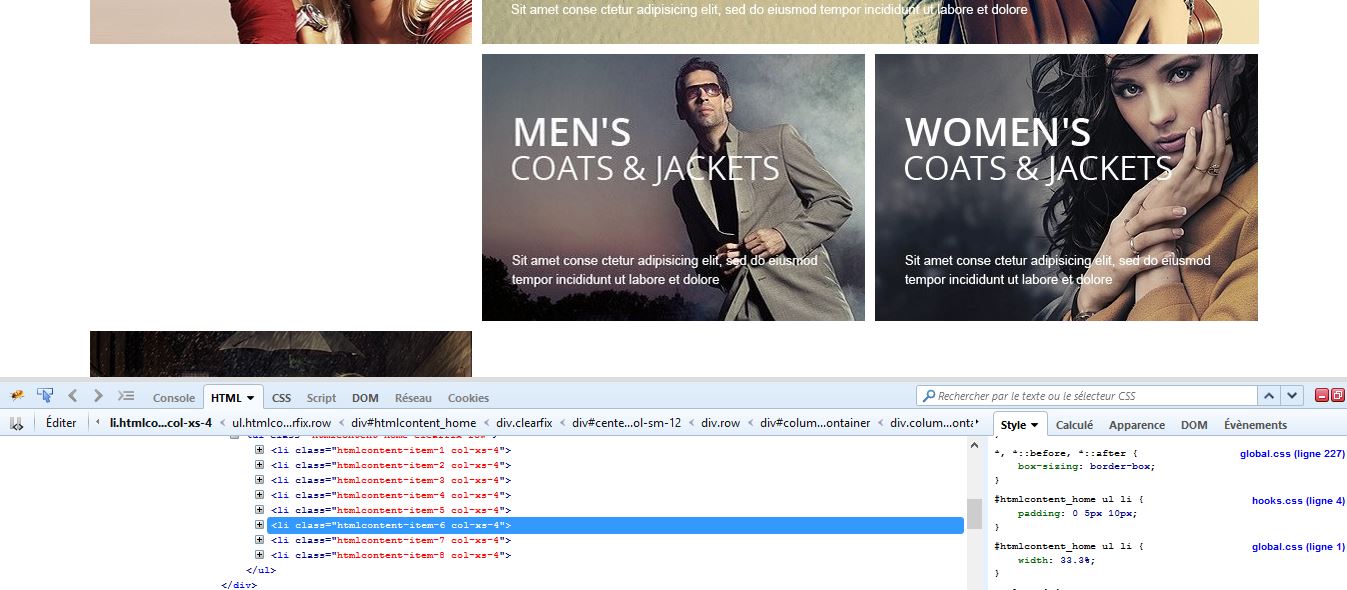Click the HTML panel scrollbar up arrow
1347x590 pixels.
(974, 447)
